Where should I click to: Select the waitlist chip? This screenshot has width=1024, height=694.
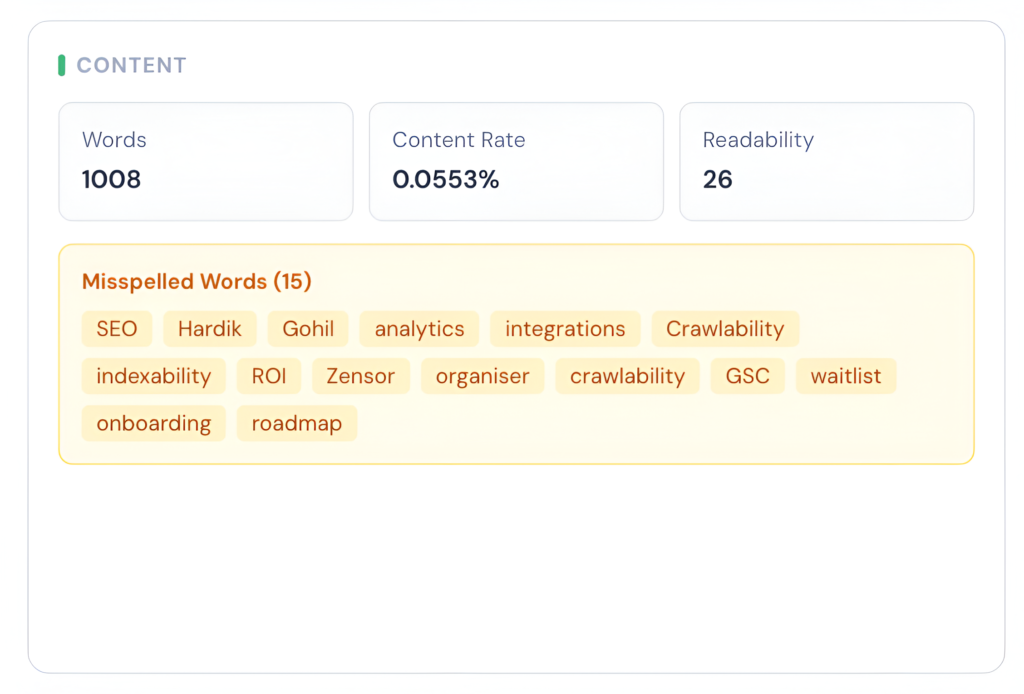pos(846,376)
